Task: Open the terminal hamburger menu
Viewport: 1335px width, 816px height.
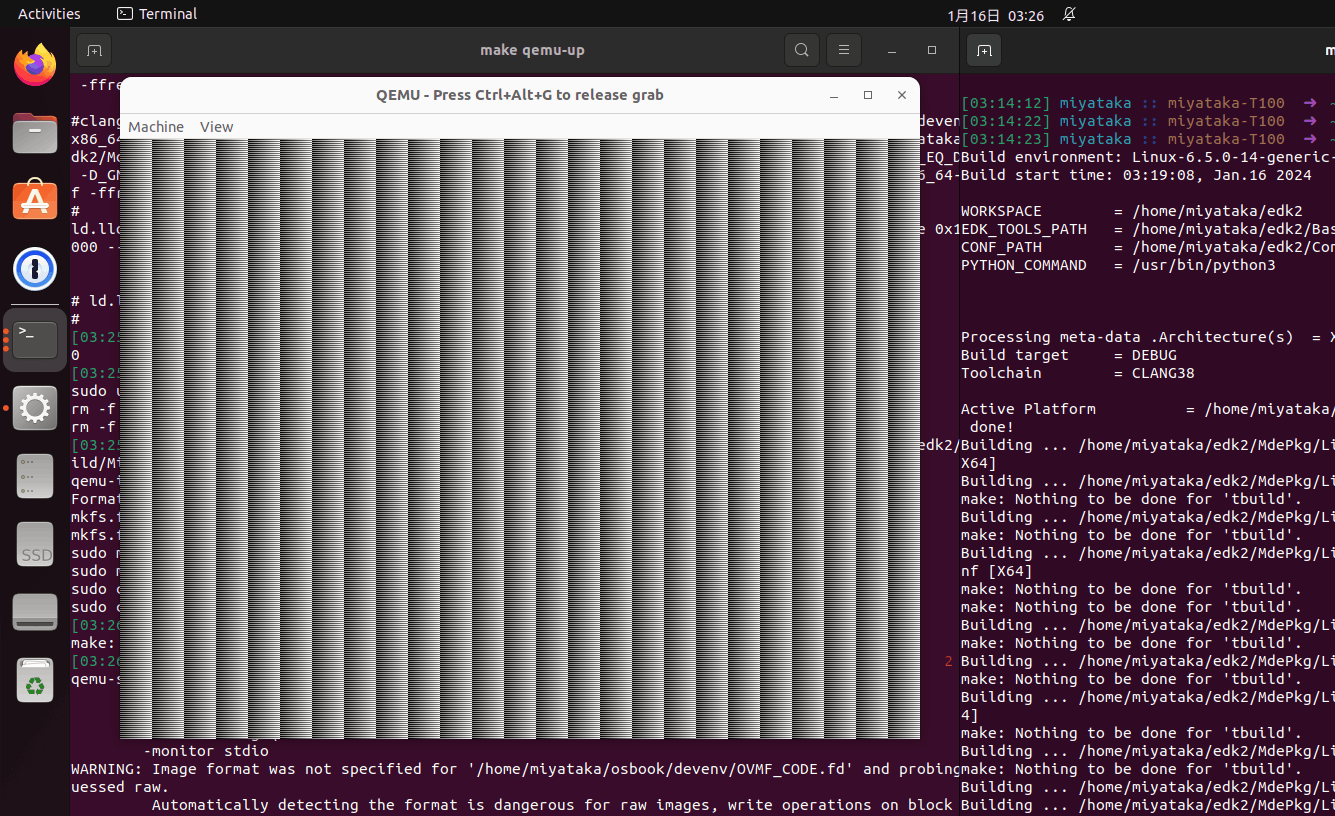Action: point(844,50)
